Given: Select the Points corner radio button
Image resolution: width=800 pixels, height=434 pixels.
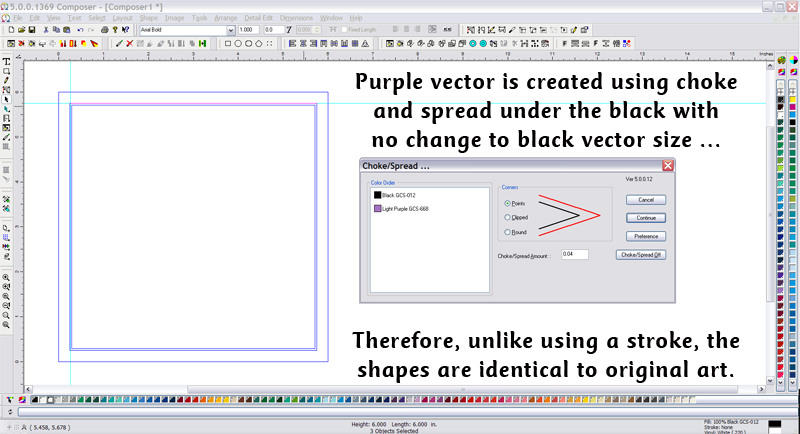Looking at the screenshot, I should point(507,203).
